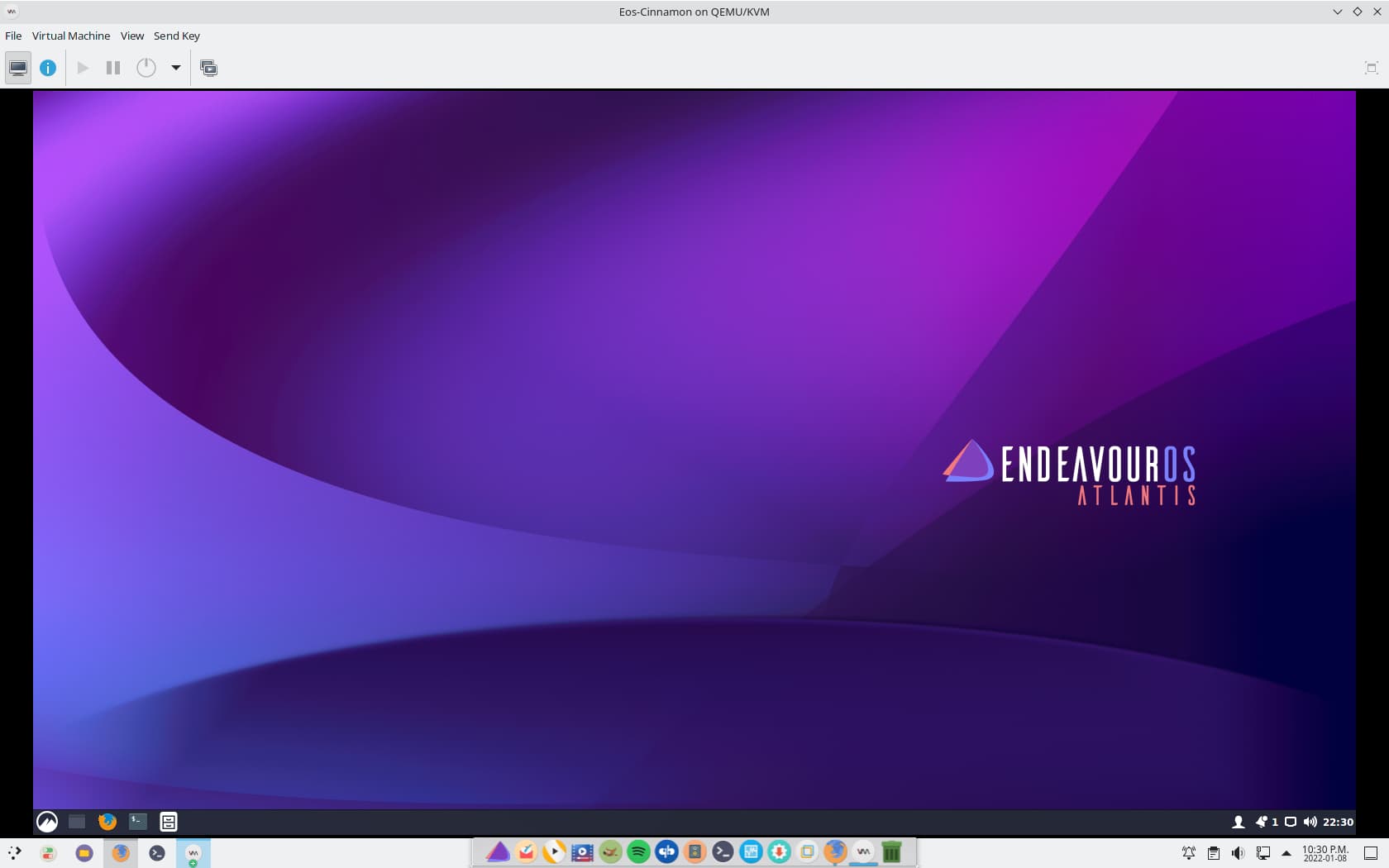
Task: Open the host terminal taskbar icon
Action: [157, 853]
